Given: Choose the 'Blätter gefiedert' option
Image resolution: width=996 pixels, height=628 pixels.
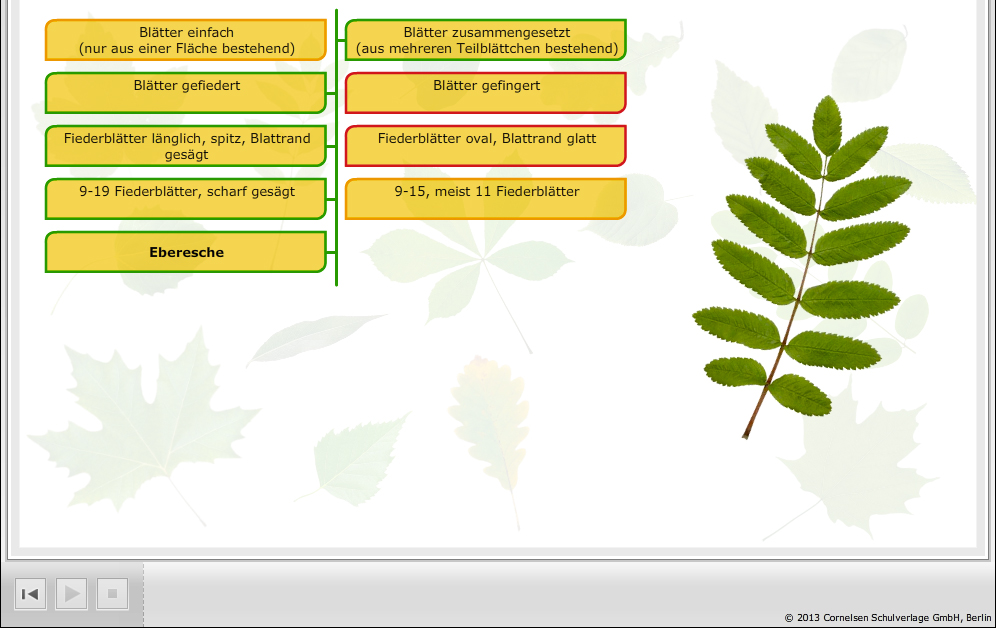Looking at the screenshot, I should click(x=186, y=92).
